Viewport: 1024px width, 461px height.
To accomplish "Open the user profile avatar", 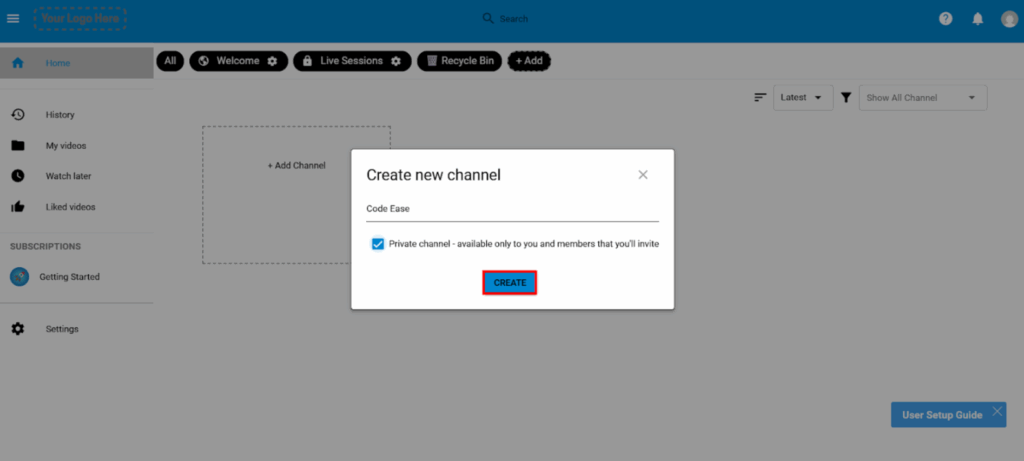I will (x=1009, y=19).
